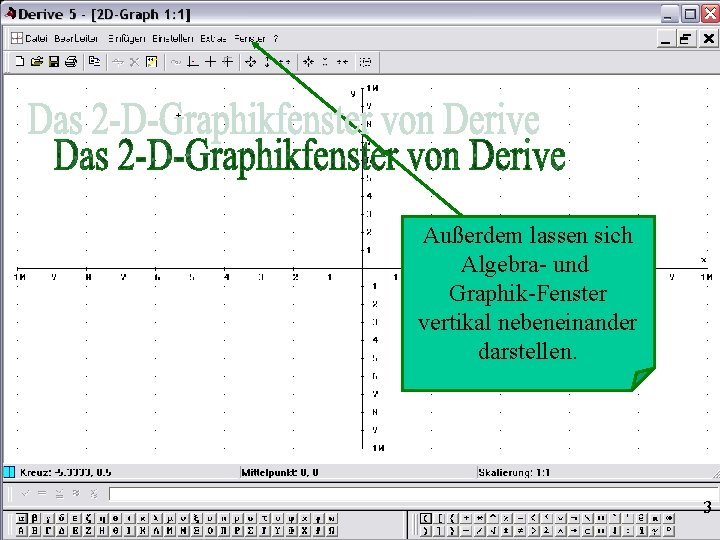
Task: Insert Greek capital Gamma symbol
Action: [x=48, y=531]
